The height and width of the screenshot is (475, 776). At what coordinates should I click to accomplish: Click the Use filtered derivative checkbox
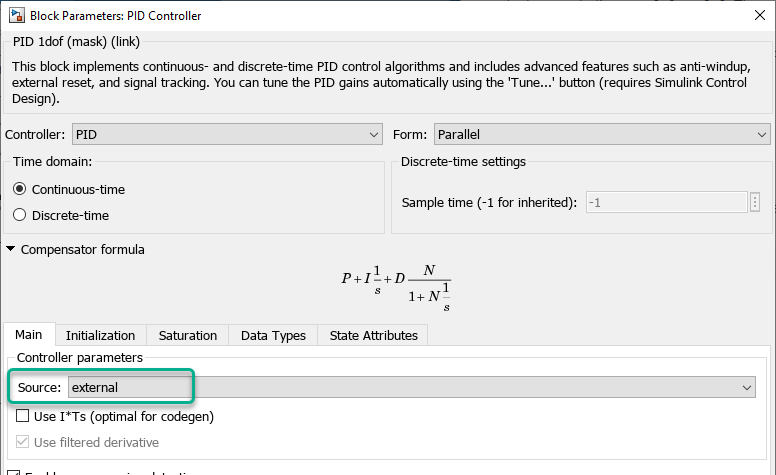(23, 442)
